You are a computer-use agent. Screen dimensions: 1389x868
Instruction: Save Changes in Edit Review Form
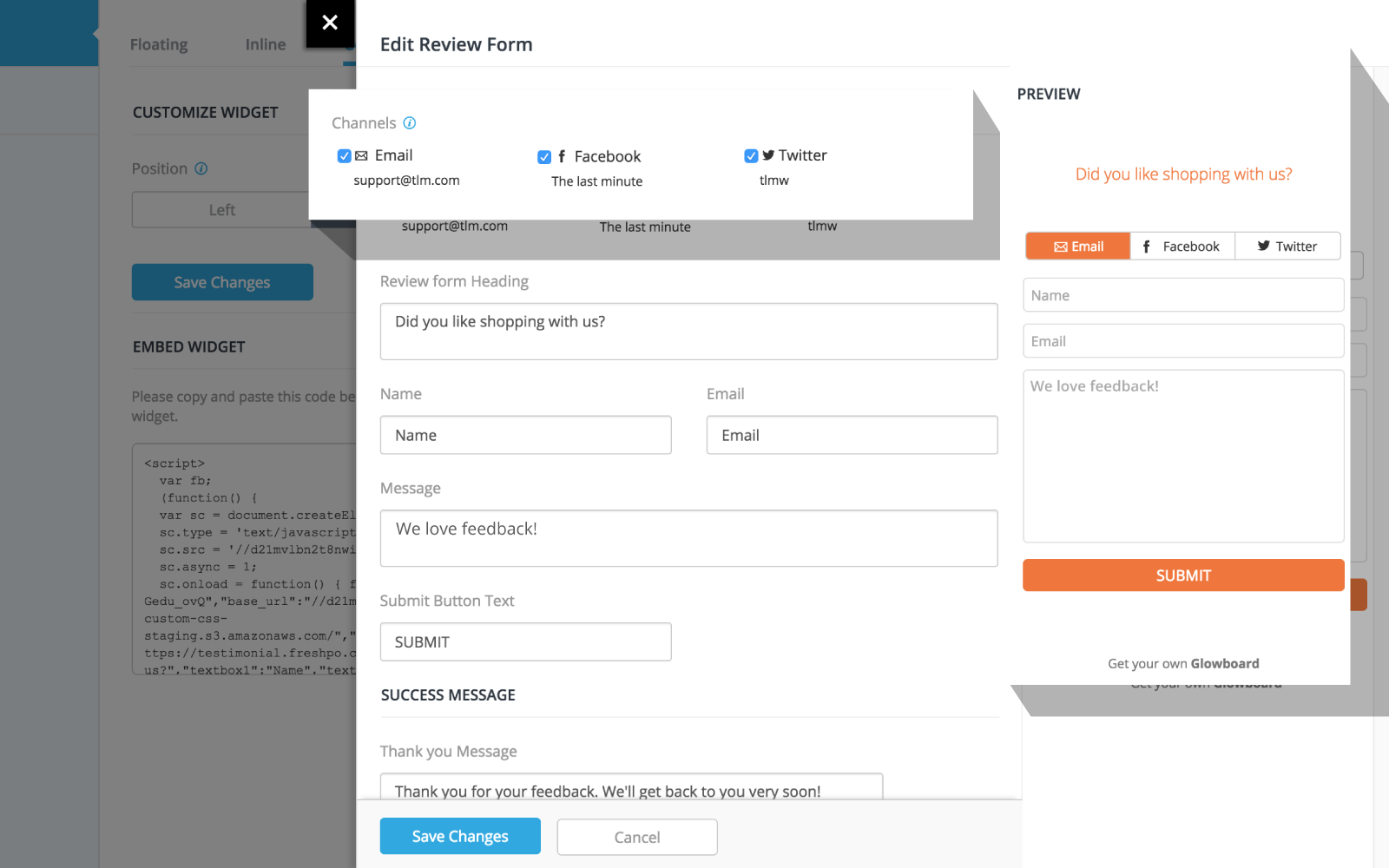click(x=460, y=836)
